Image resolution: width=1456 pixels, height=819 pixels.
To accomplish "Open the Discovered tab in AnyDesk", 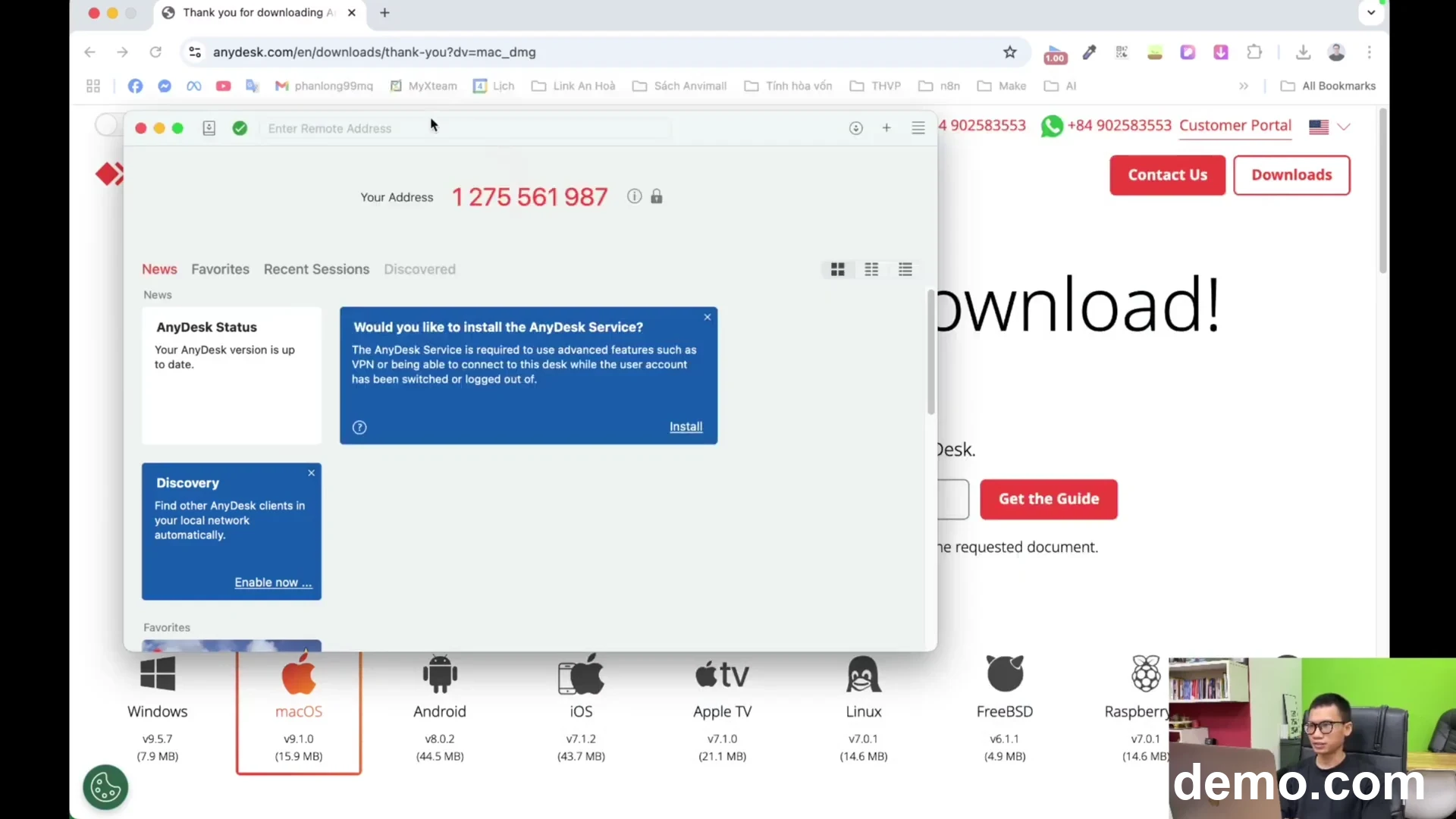I will (x=419, y=269).
